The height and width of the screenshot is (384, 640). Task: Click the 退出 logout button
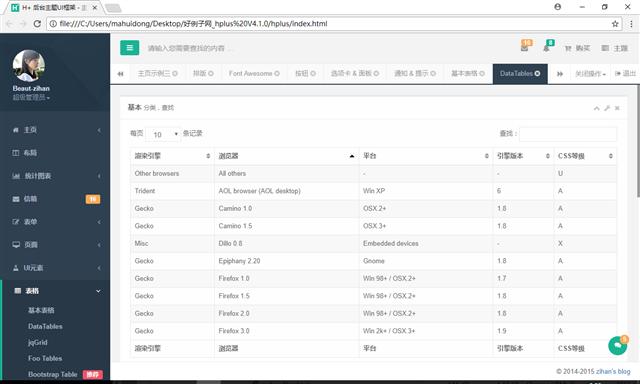625,73
